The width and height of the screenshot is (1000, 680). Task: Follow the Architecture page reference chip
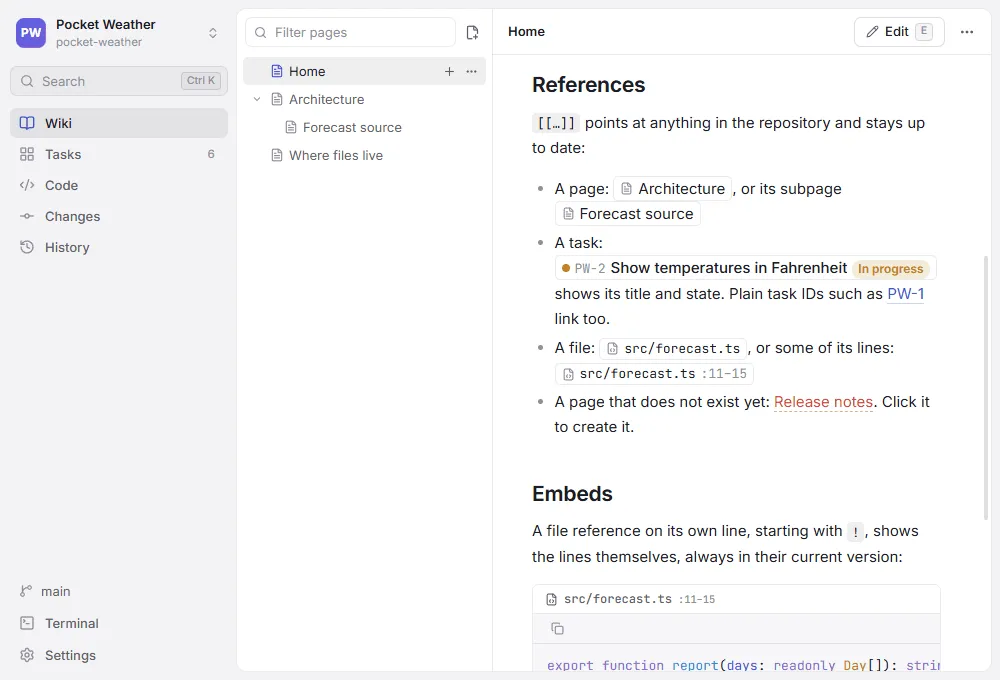pos(673,189)
